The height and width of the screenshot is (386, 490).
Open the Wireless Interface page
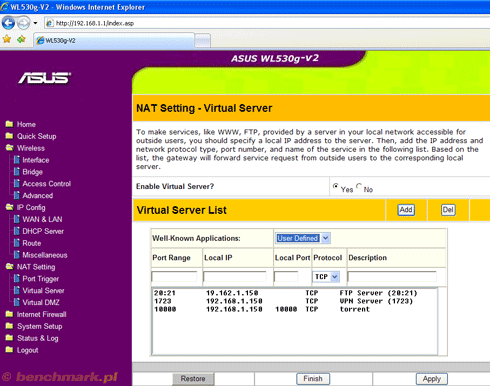[x=36, y=160]
